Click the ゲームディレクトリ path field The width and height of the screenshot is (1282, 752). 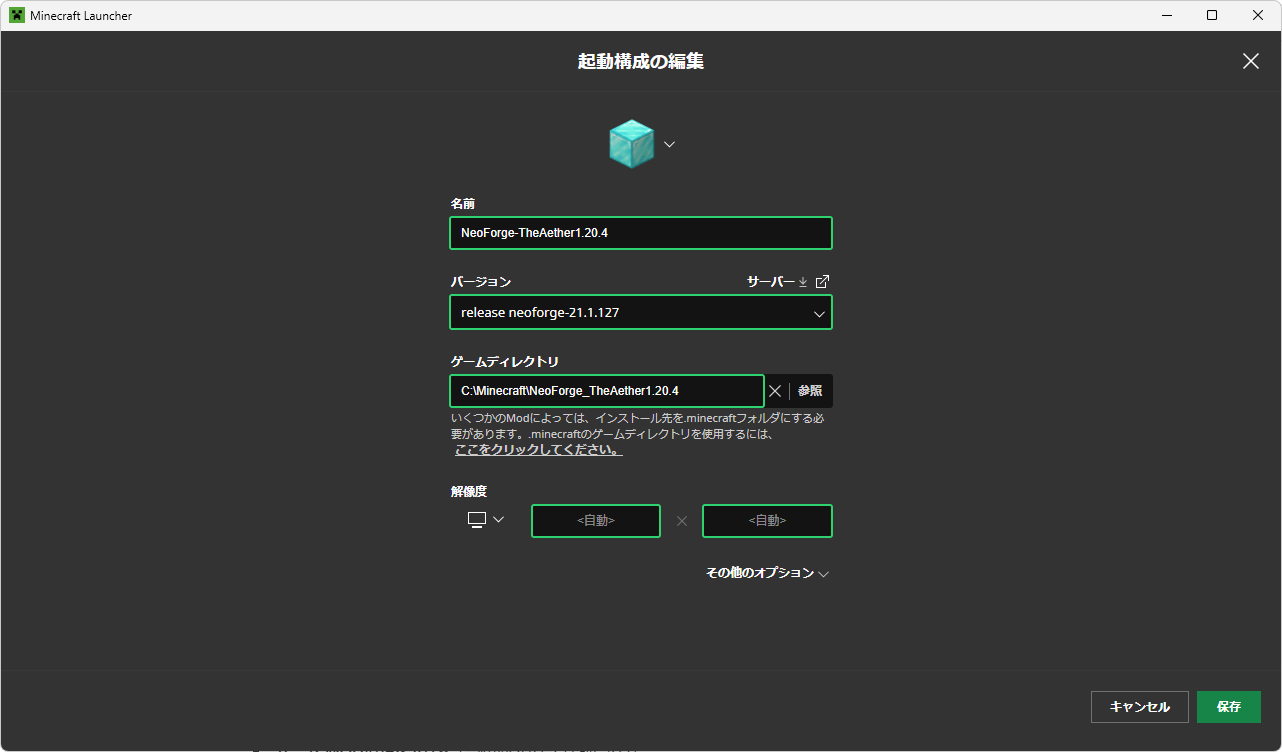607,391
